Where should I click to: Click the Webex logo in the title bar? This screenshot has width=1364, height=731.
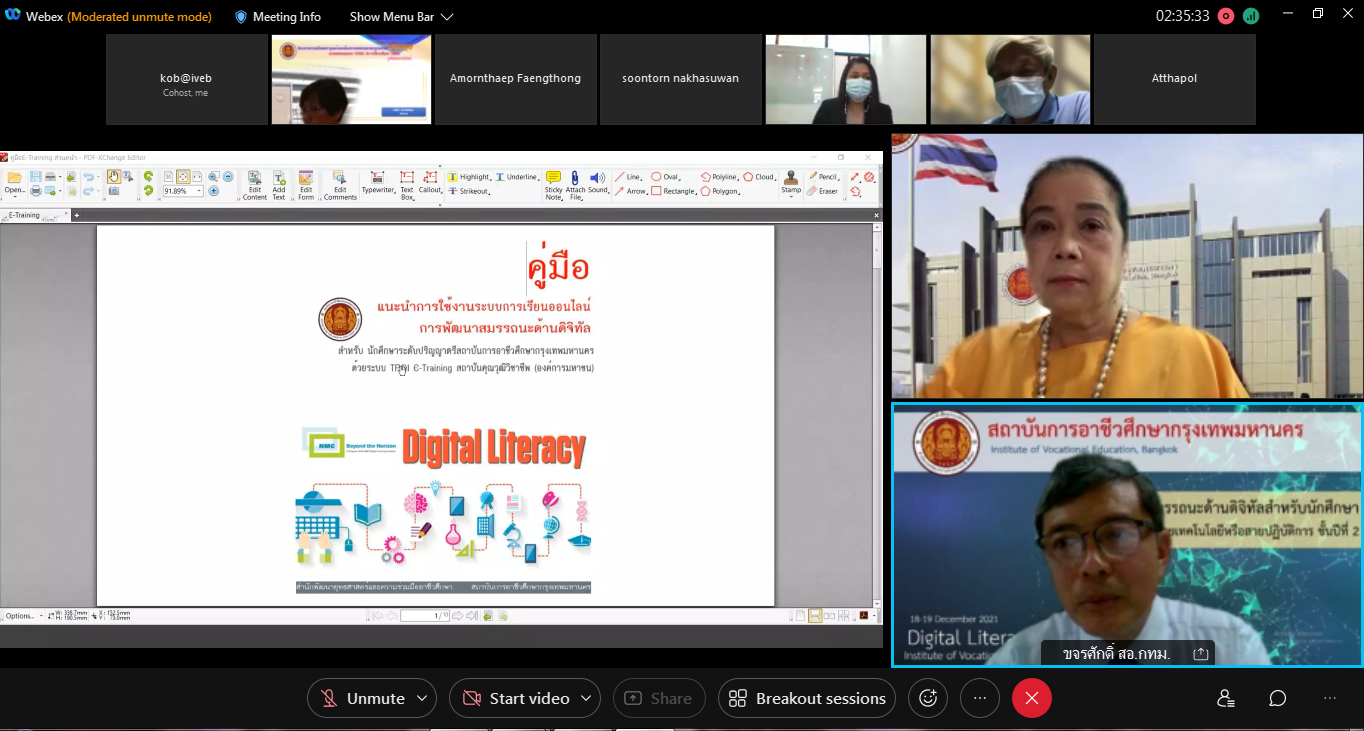[13, 16]
